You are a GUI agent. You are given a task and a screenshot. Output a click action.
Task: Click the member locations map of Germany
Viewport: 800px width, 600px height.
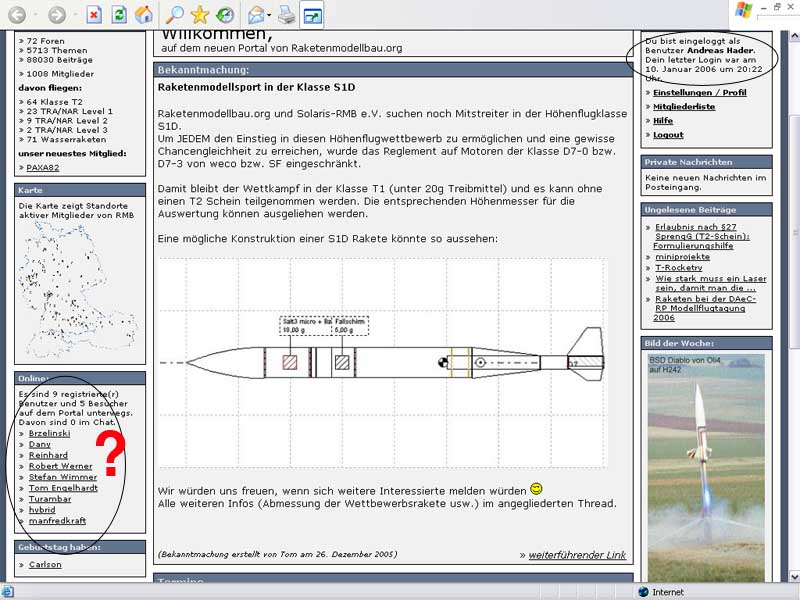(x=78, y=289)
